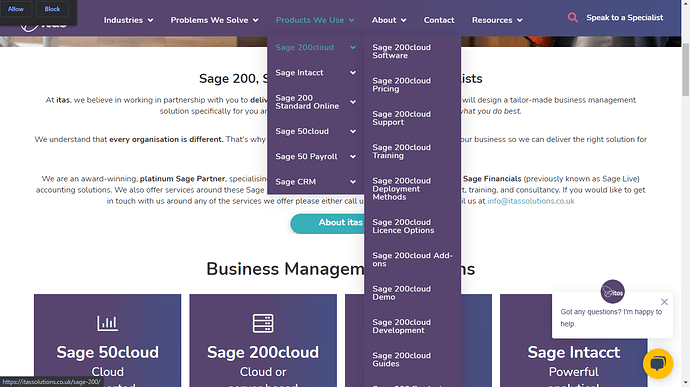The image size is (690, 387).
Task: Click the Sage Intacct card title
Action: (x=574, y=352)
